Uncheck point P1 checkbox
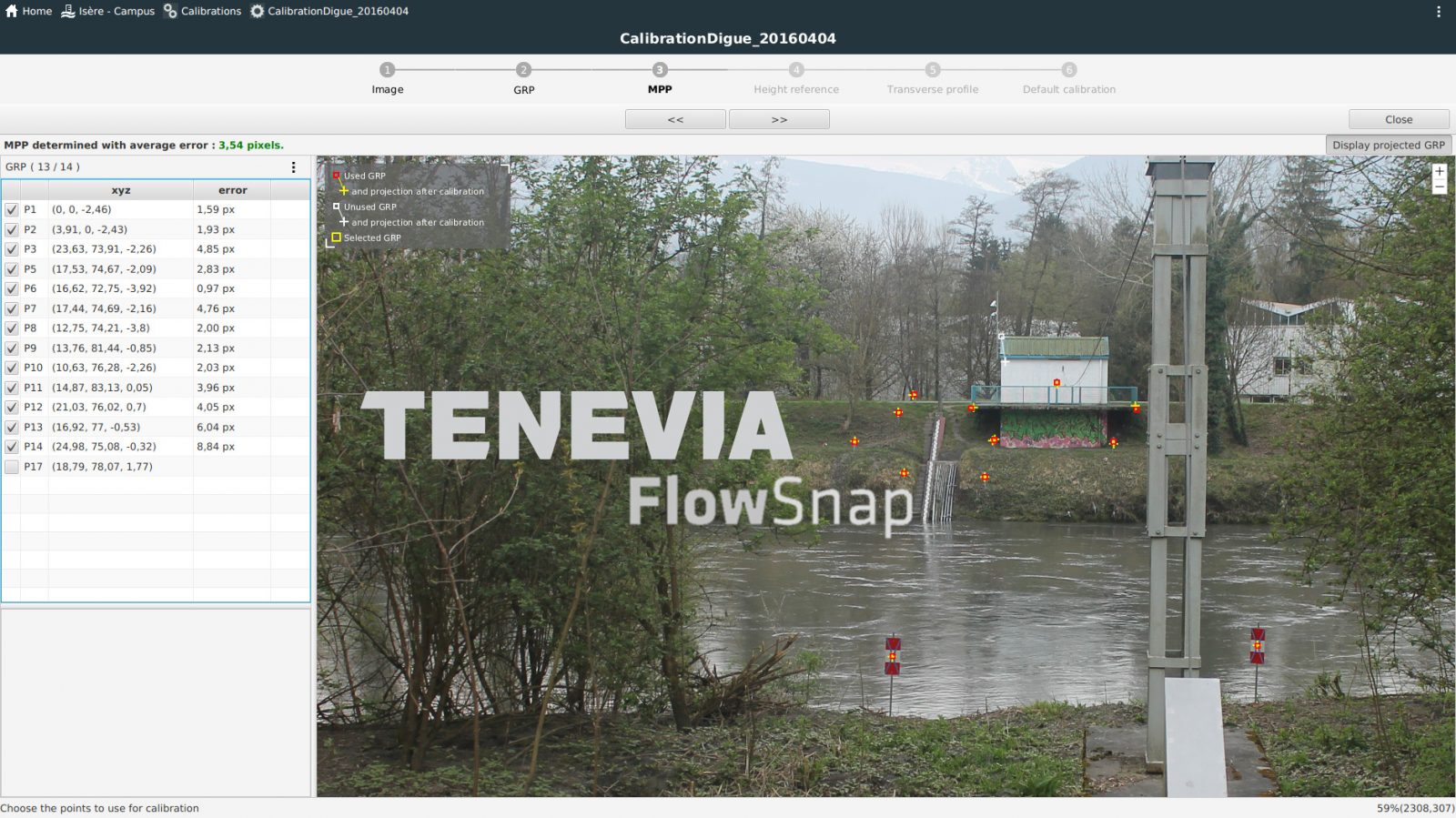 (x=12, y=209)
